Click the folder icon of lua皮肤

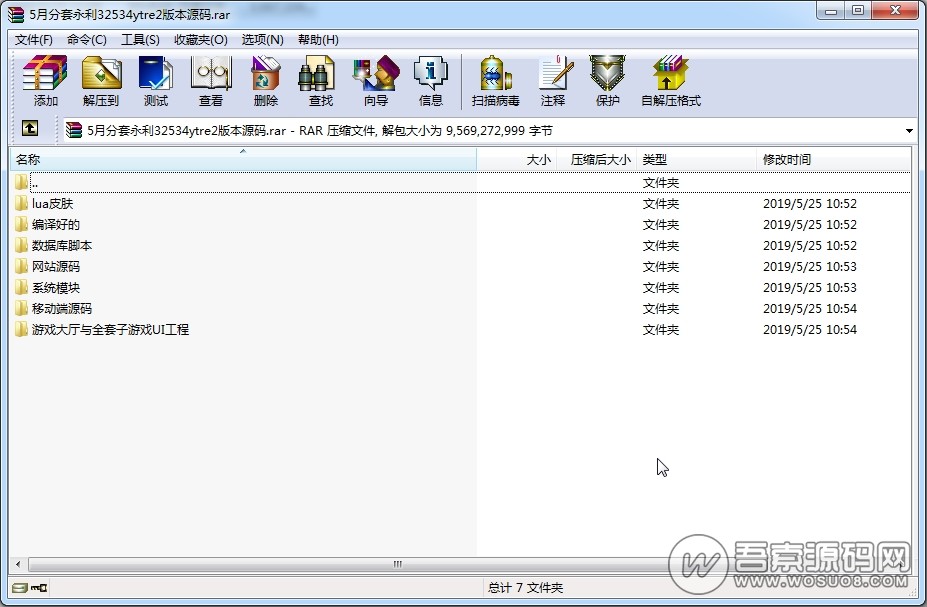pos(21,203)
